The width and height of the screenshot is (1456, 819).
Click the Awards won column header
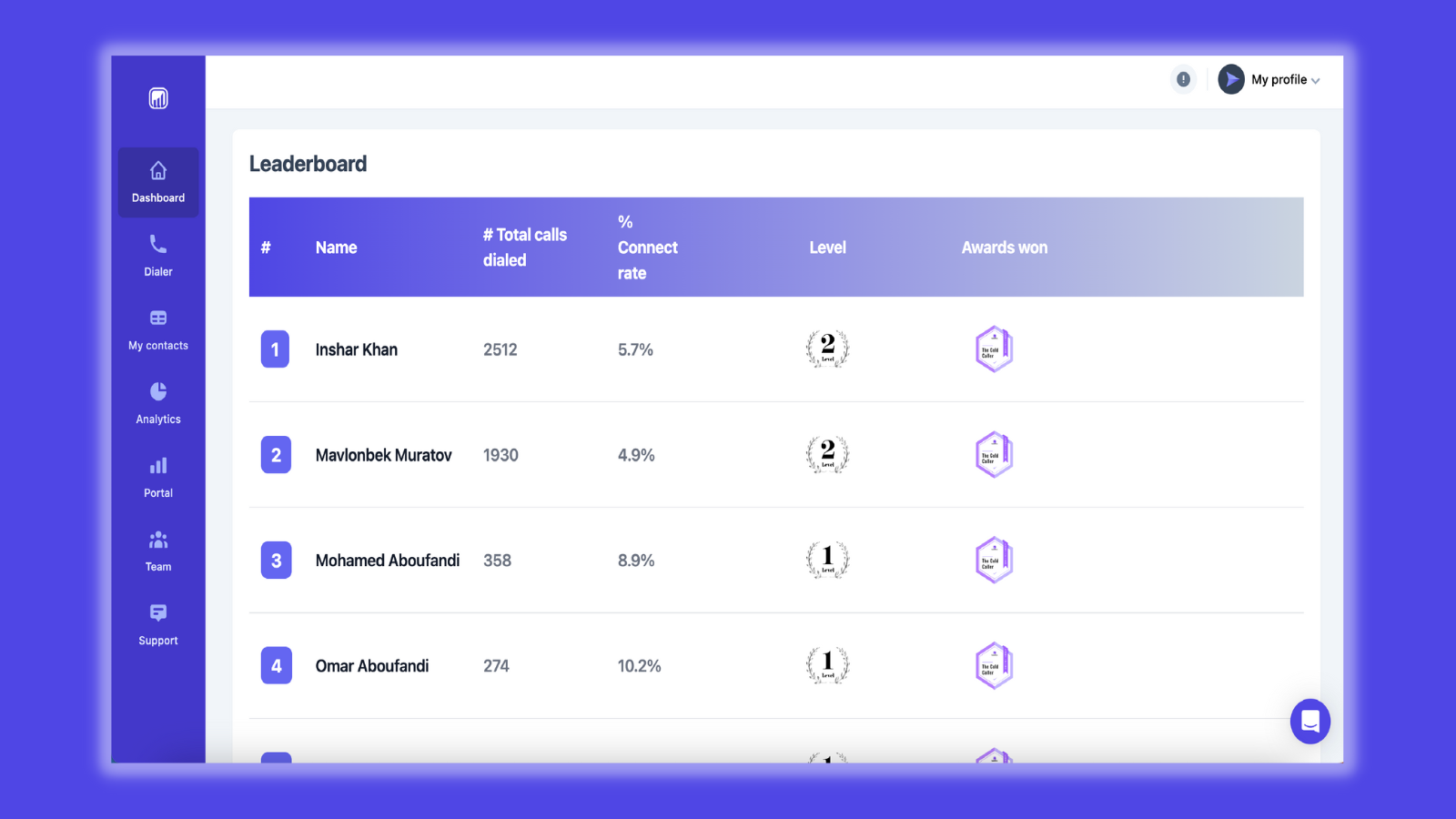click(x=1004, y=248)
